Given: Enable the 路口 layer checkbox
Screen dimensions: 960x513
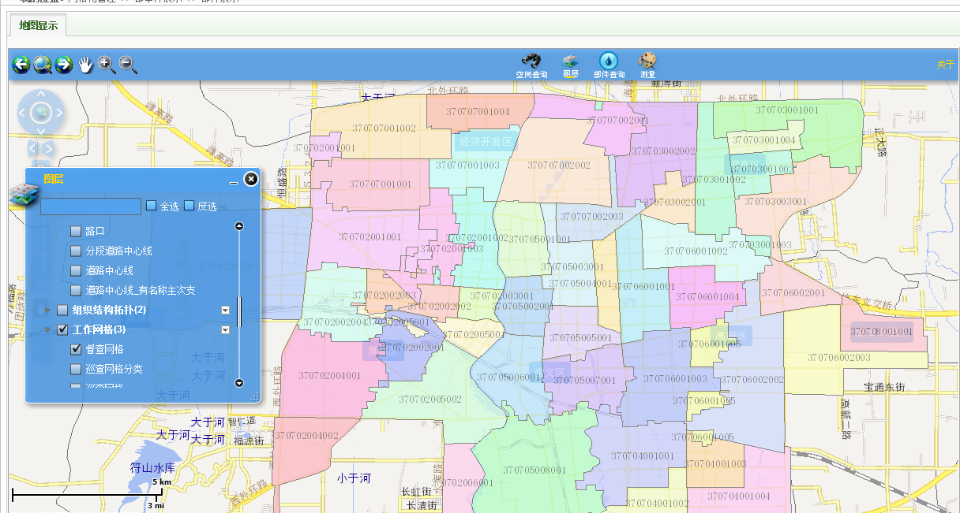Looking at the screenshot, I should click(x=75, y=231).
